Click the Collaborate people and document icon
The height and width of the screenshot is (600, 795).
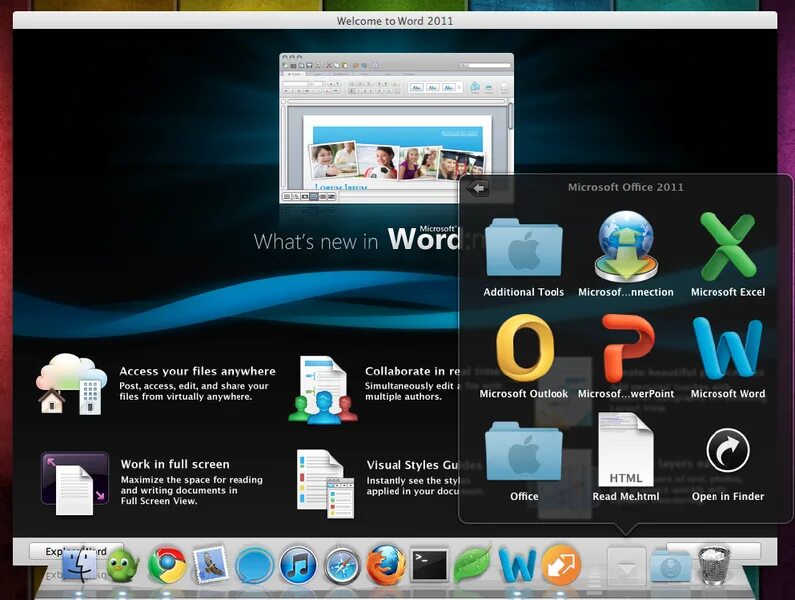[x=323, y=390]
